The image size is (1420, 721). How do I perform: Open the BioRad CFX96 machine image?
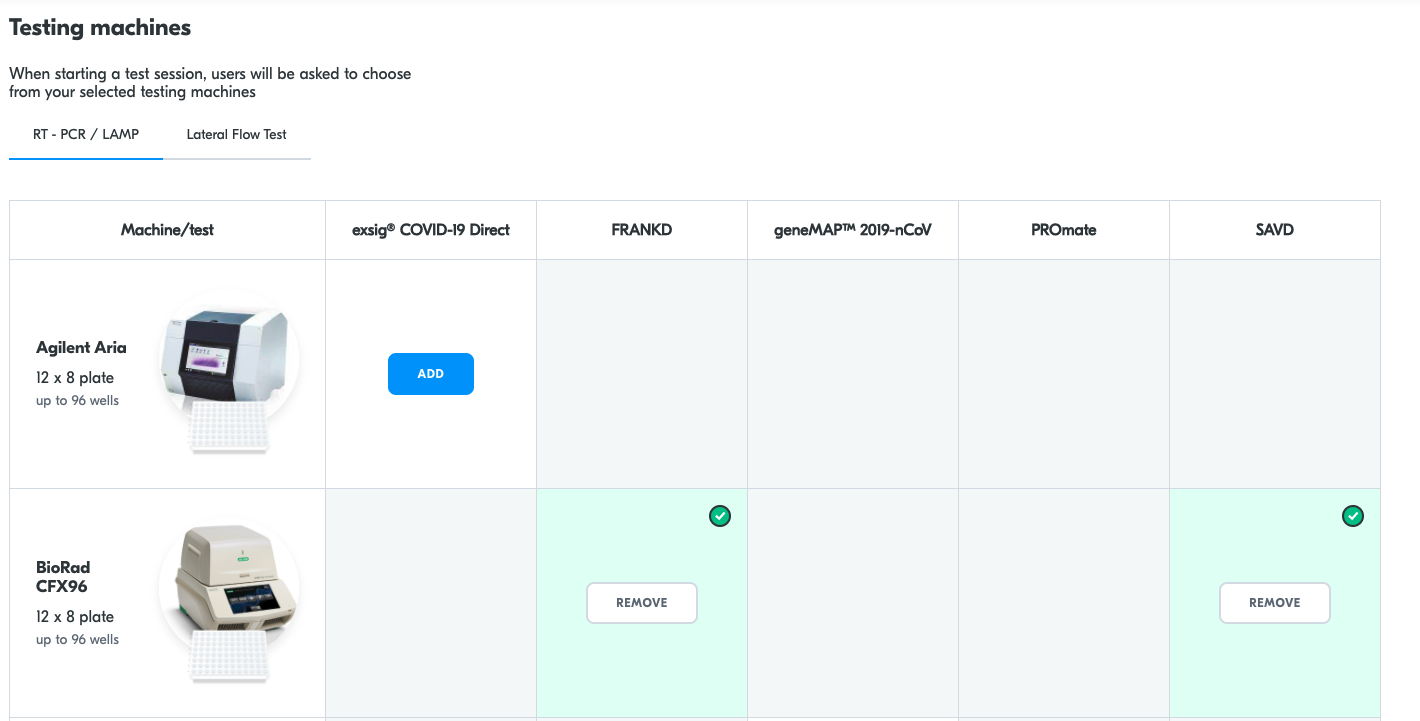[228, 580]
